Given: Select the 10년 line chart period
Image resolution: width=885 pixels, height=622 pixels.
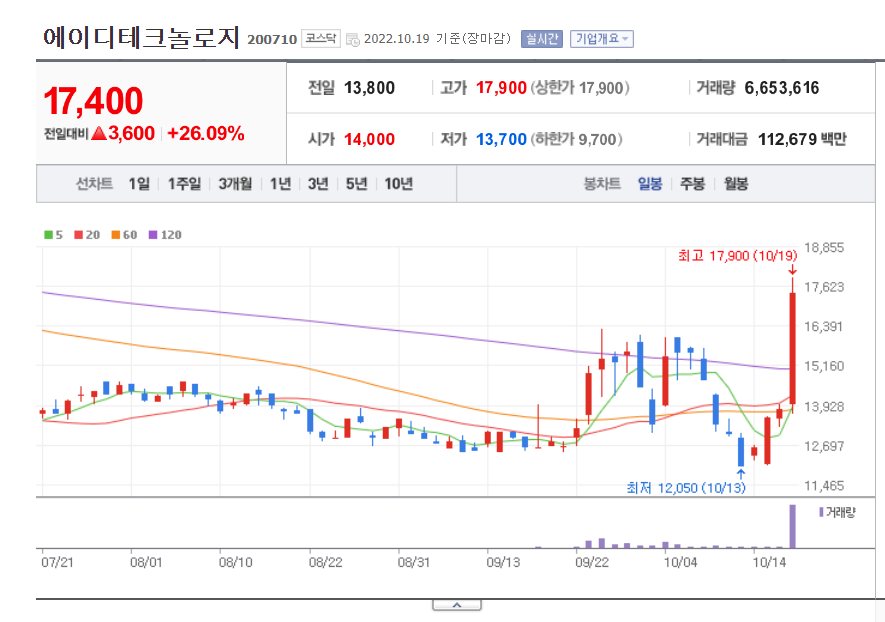Looking at the screenshot, I should pyautogui.click(x=398, y=183).
